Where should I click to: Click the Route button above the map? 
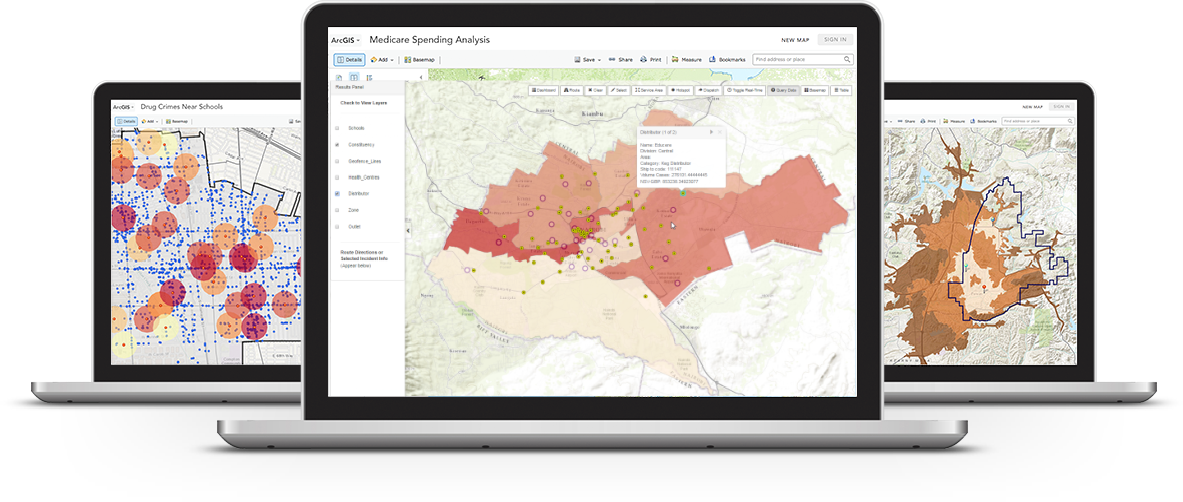click(x=573, y=90)
